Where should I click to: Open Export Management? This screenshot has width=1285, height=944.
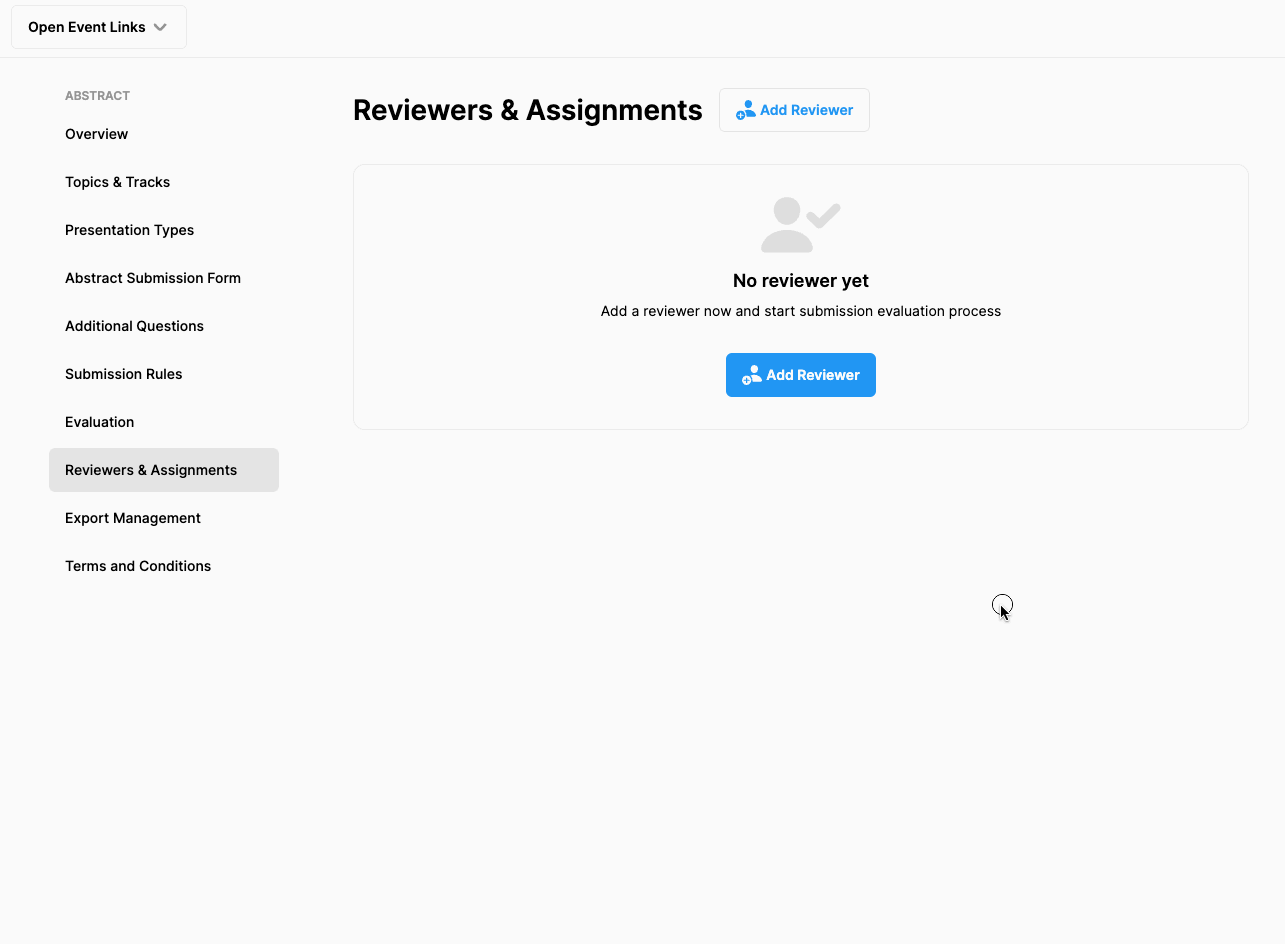point(132,518)
